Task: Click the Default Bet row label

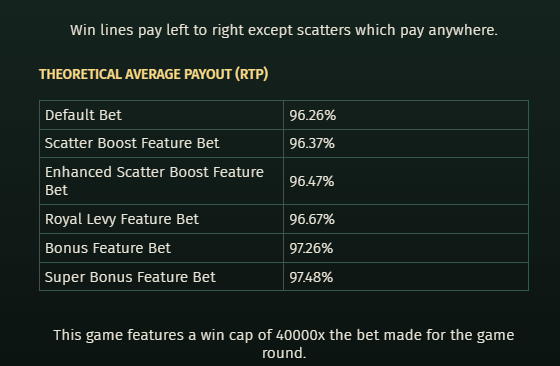Action: tap(83, 115)
